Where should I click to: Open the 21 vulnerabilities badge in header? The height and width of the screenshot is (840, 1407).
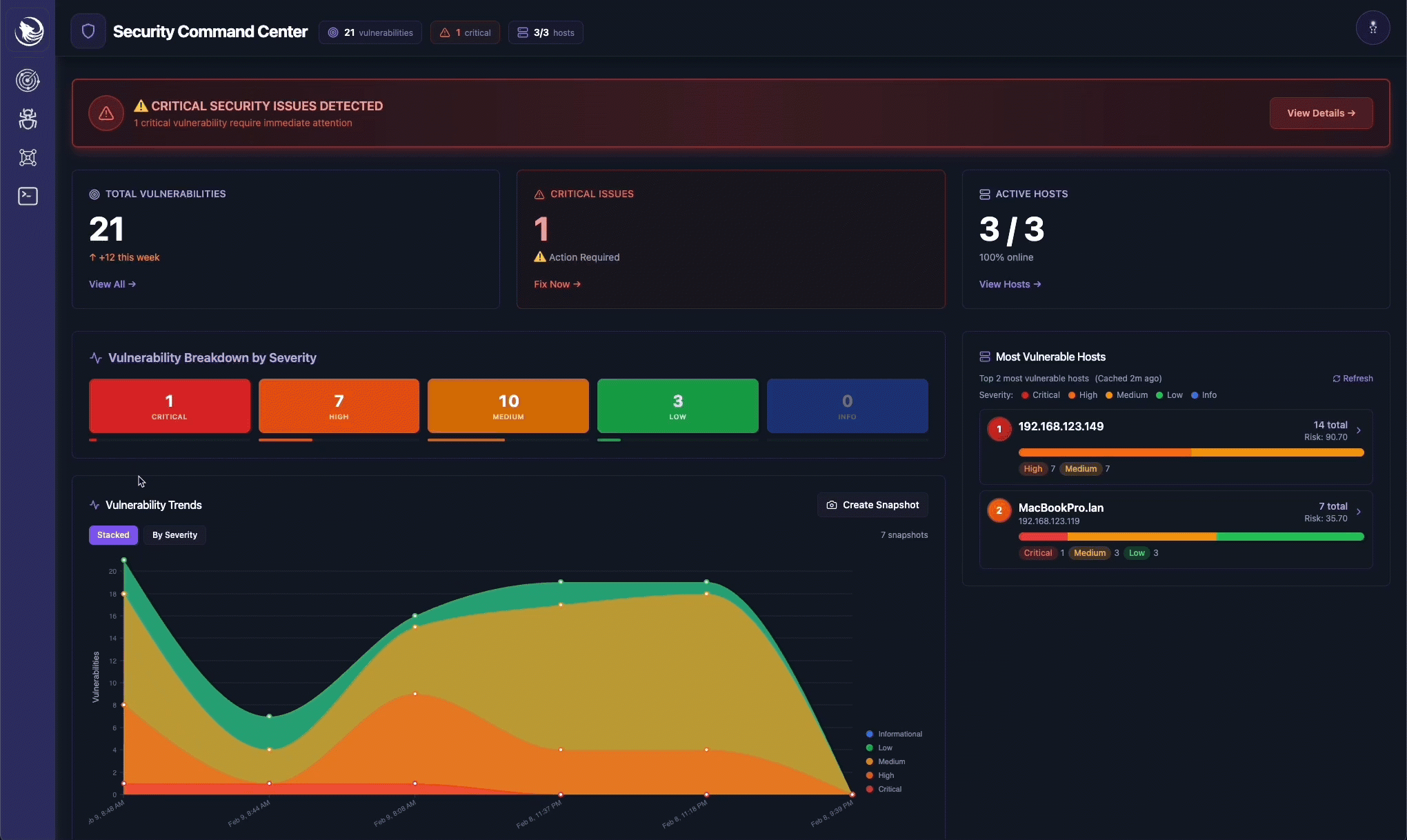pyautogui.click(x=370, y=32)
